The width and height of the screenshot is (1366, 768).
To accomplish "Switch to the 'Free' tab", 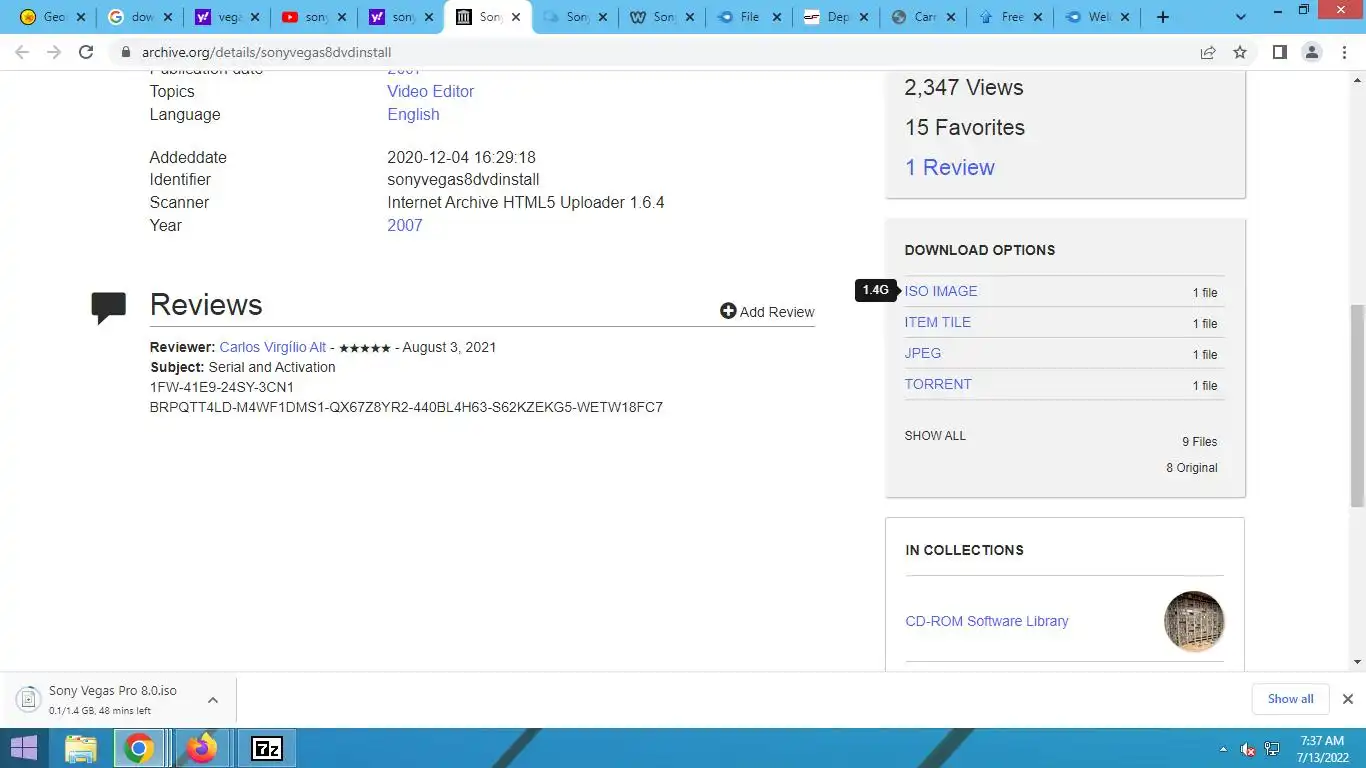I will [1010, 17].
